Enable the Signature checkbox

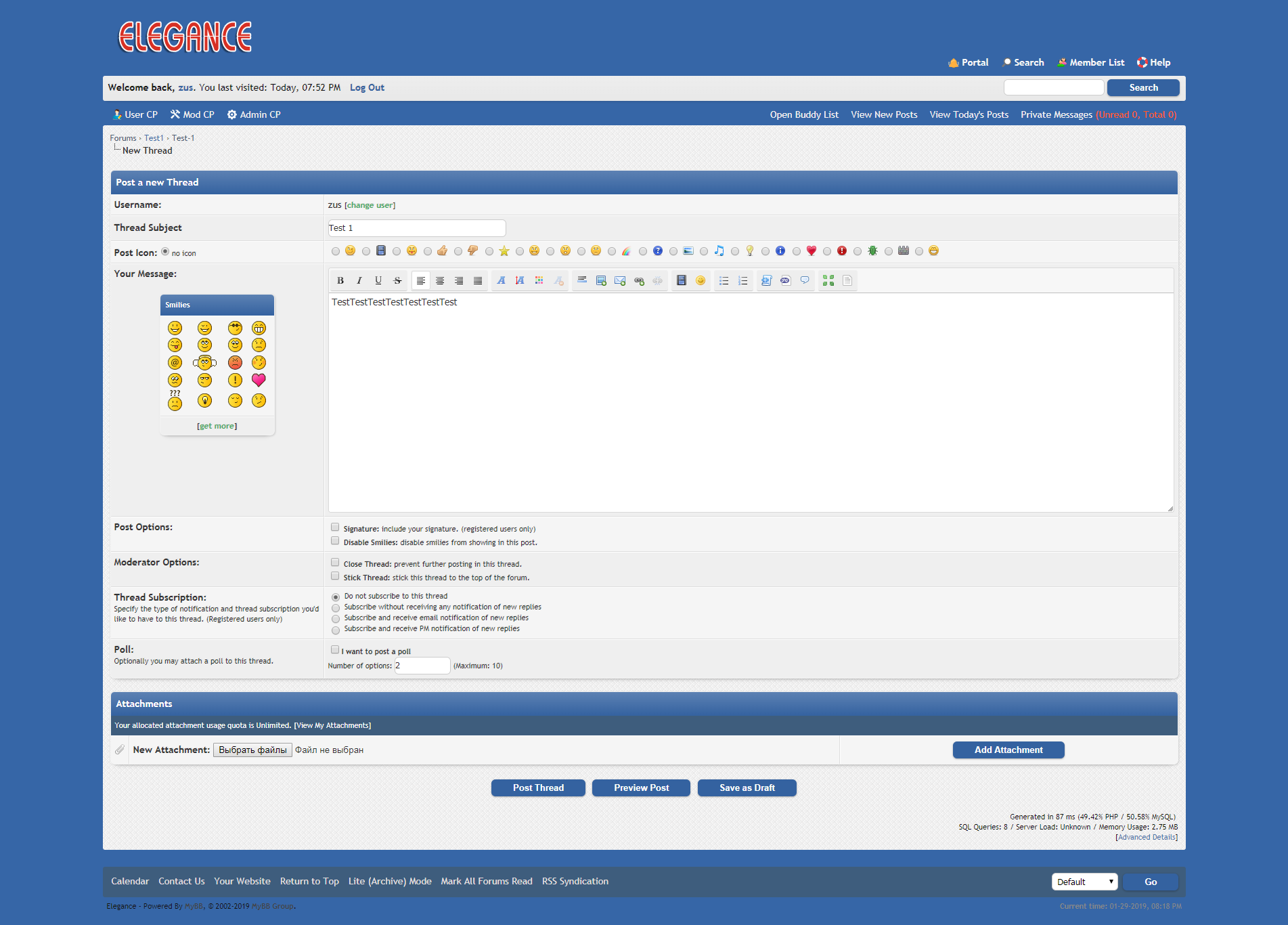point(335,528)
